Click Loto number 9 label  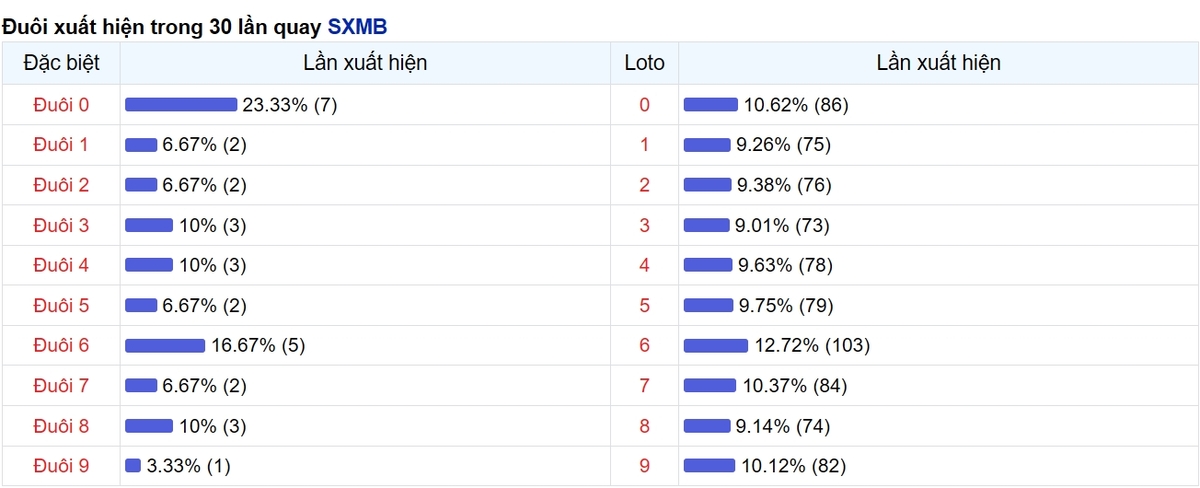tap(644, 465)
